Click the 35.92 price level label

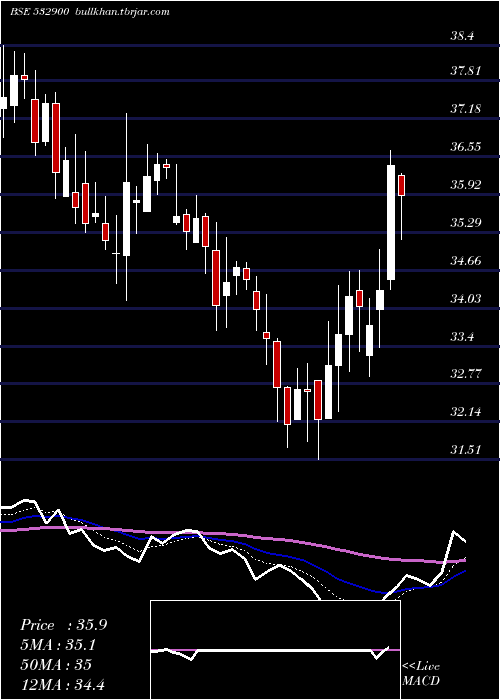point(466,184)
